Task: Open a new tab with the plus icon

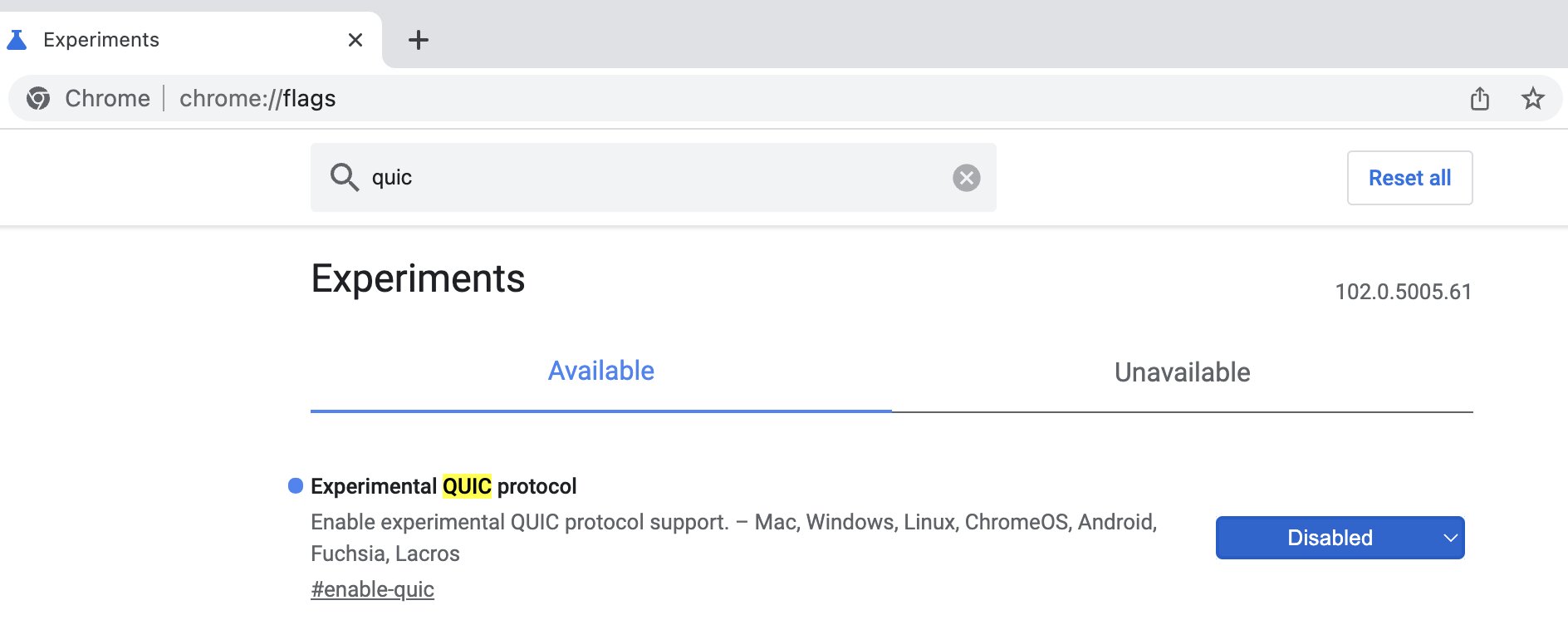Action: (x=419, y=40)
